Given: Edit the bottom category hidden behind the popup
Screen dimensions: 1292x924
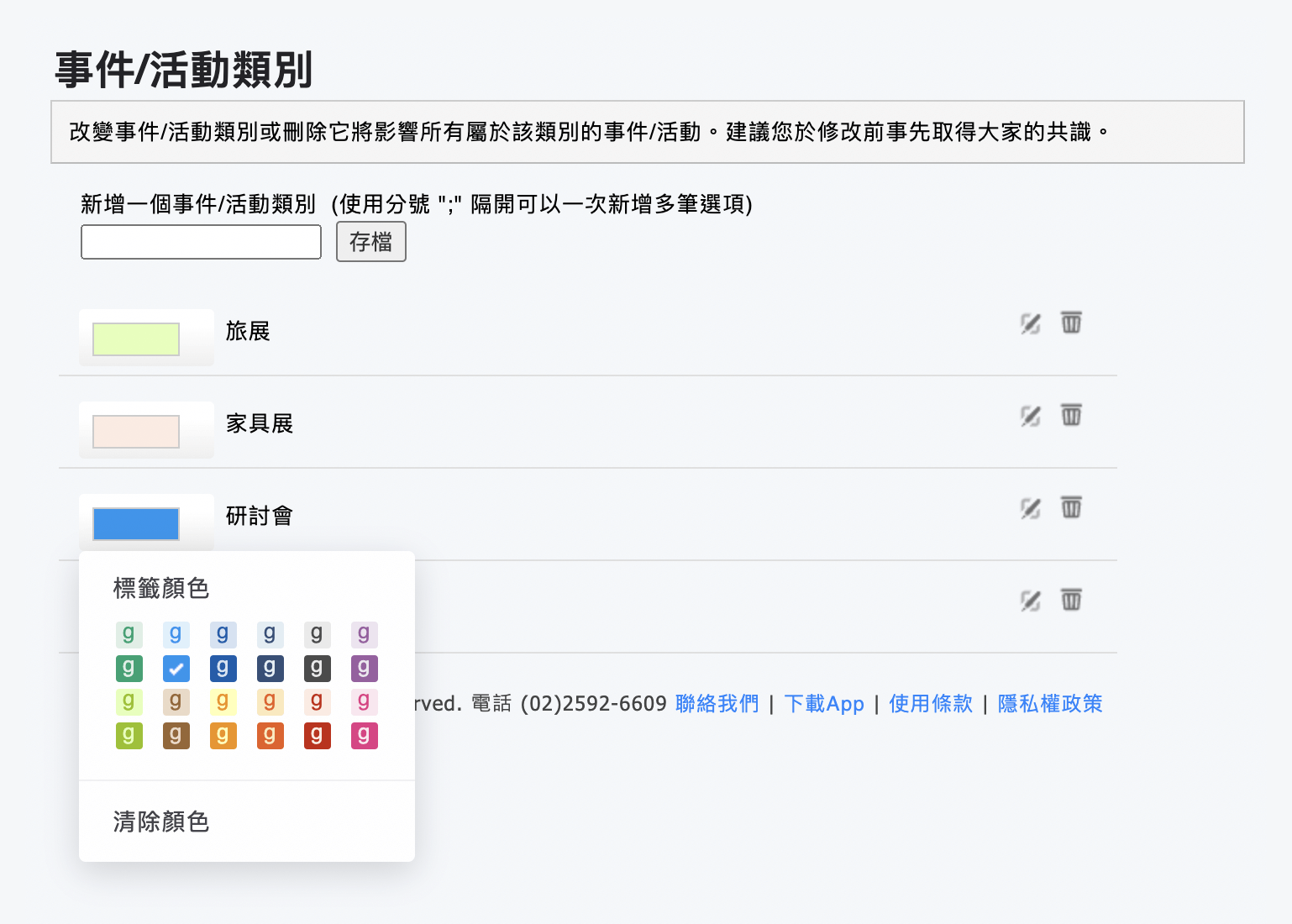Looking at the screenshot, I should (x=1029, y=601).
